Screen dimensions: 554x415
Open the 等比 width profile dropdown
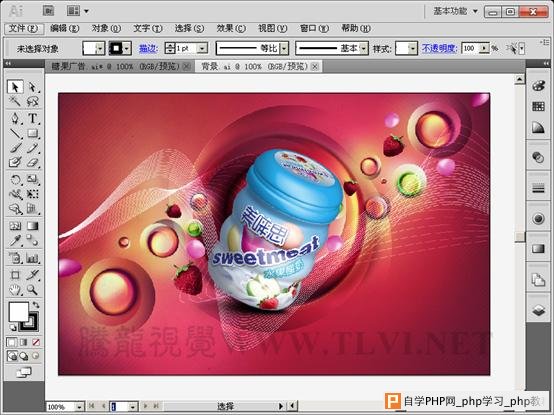pos(284,48)
